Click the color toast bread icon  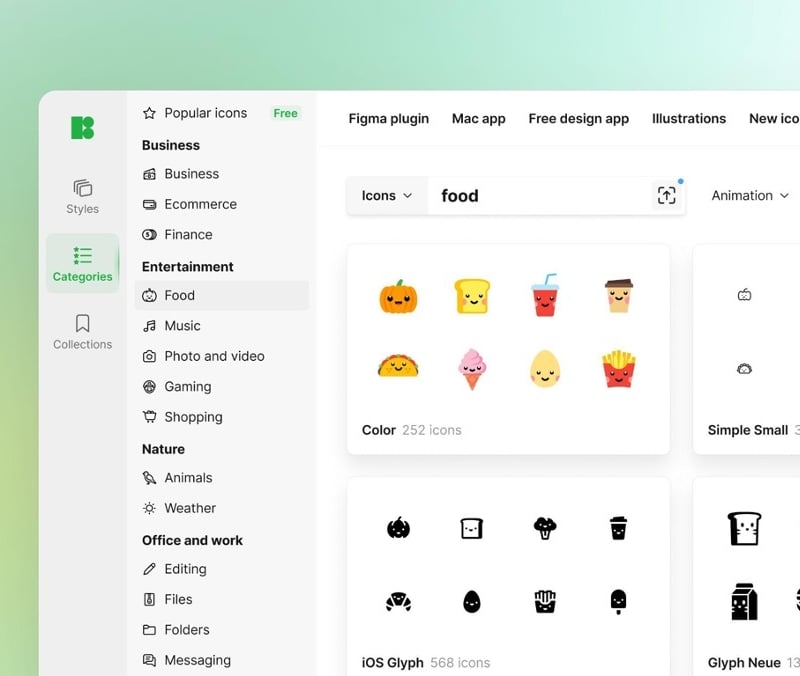pos(472,296)
